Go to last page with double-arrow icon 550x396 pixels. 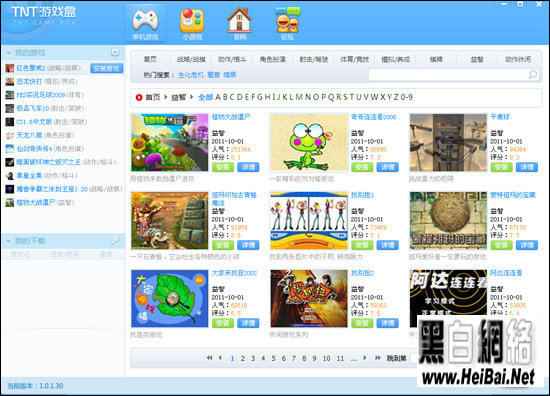point(378,358)
